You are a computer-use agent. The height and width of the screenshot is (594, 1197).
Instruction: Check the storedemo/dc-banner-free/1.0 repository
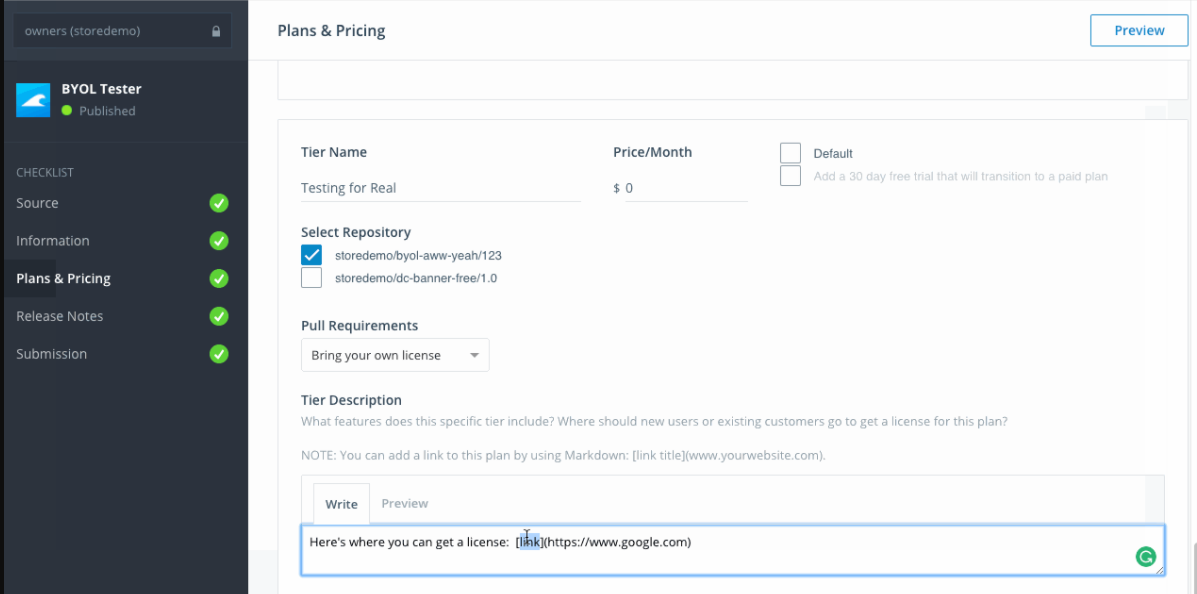(x=312, y=278)
